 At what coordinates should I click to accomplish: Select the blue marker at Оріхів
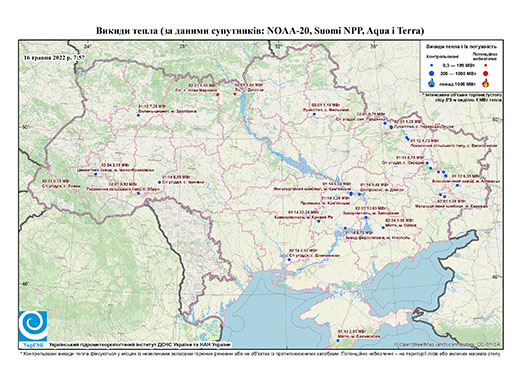point(383,228)
